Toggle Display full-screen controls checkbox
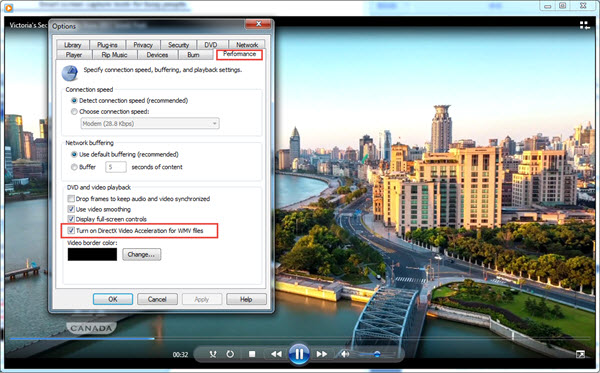 point(71,219)
